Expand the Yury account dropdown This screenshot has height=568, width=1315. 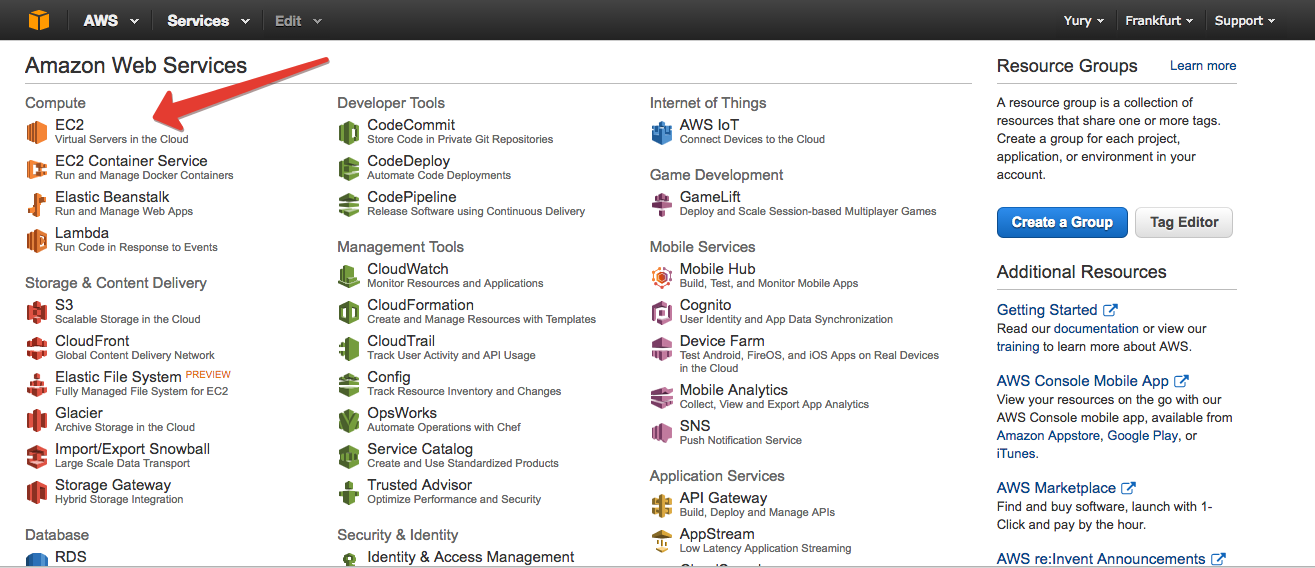click(x=1084, y=20)
